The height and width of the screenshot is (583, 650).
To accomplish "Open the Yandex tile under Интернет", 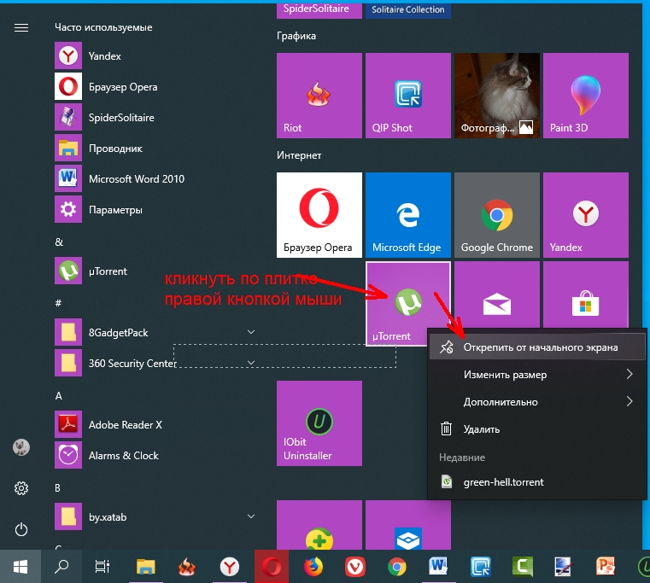I will pyautogui.click(x=586, y=215).
